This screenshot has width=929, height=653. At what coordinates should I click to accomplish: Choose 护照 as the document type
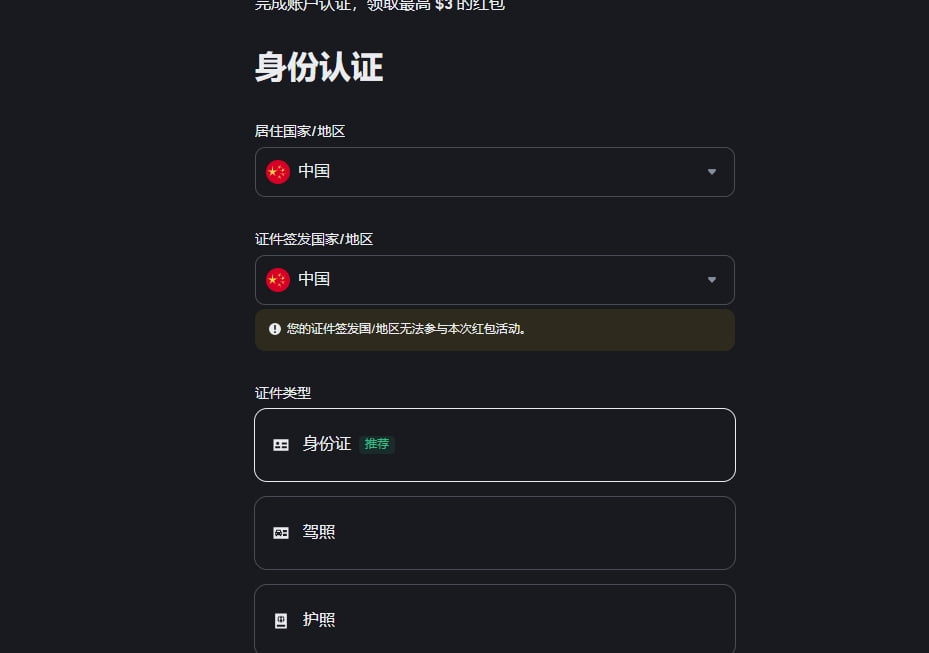click(494, 619)
